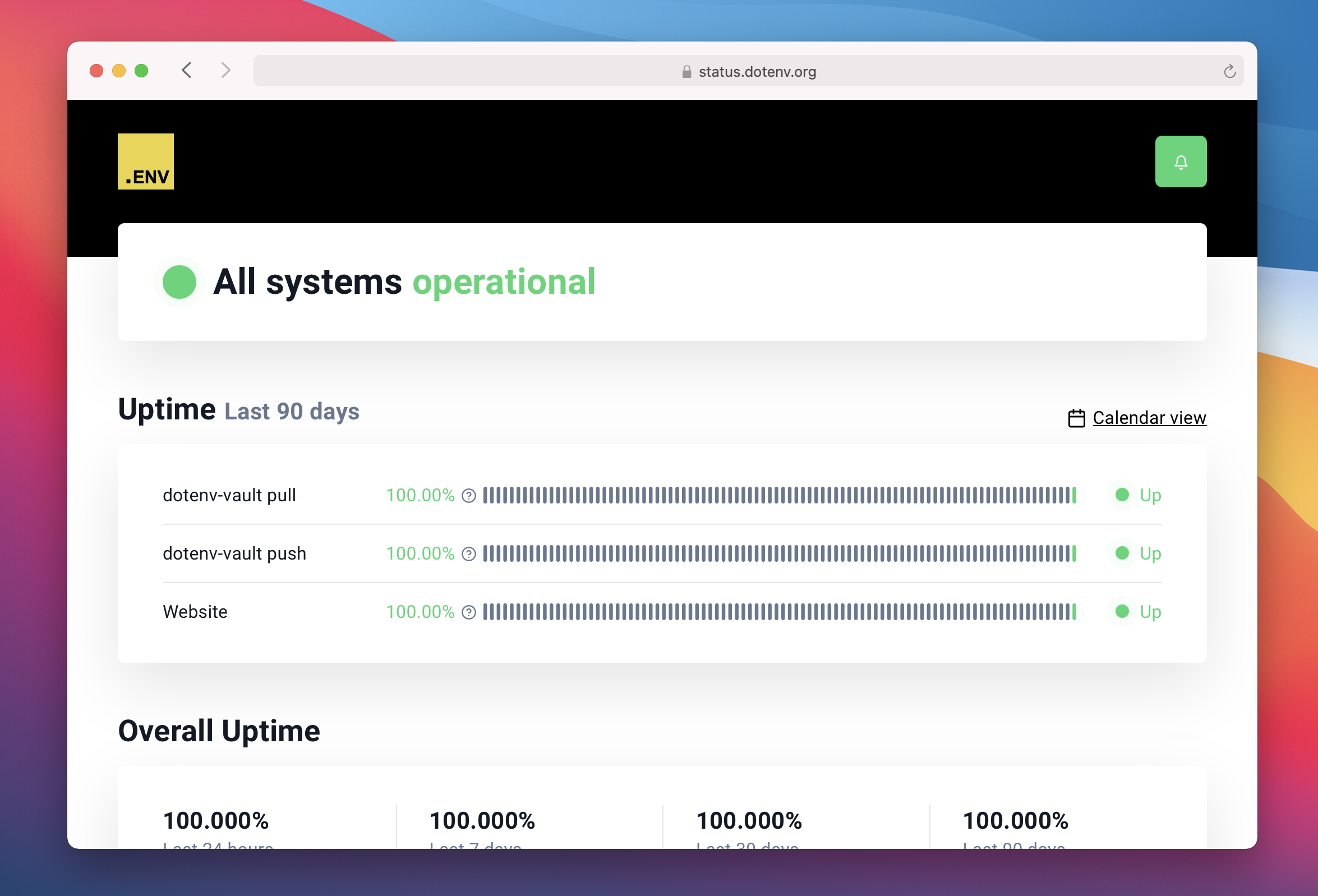Click the large green operational status circle
1318x896 pixels.
point(179,283)
